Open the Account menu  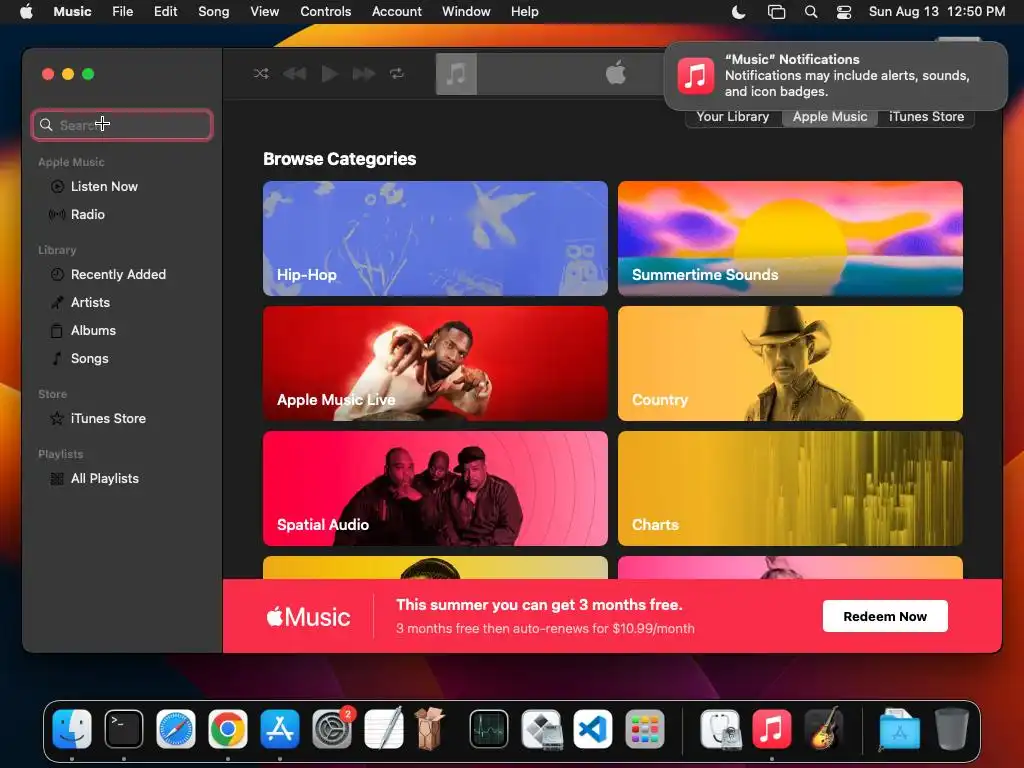(x=396, y=12)
